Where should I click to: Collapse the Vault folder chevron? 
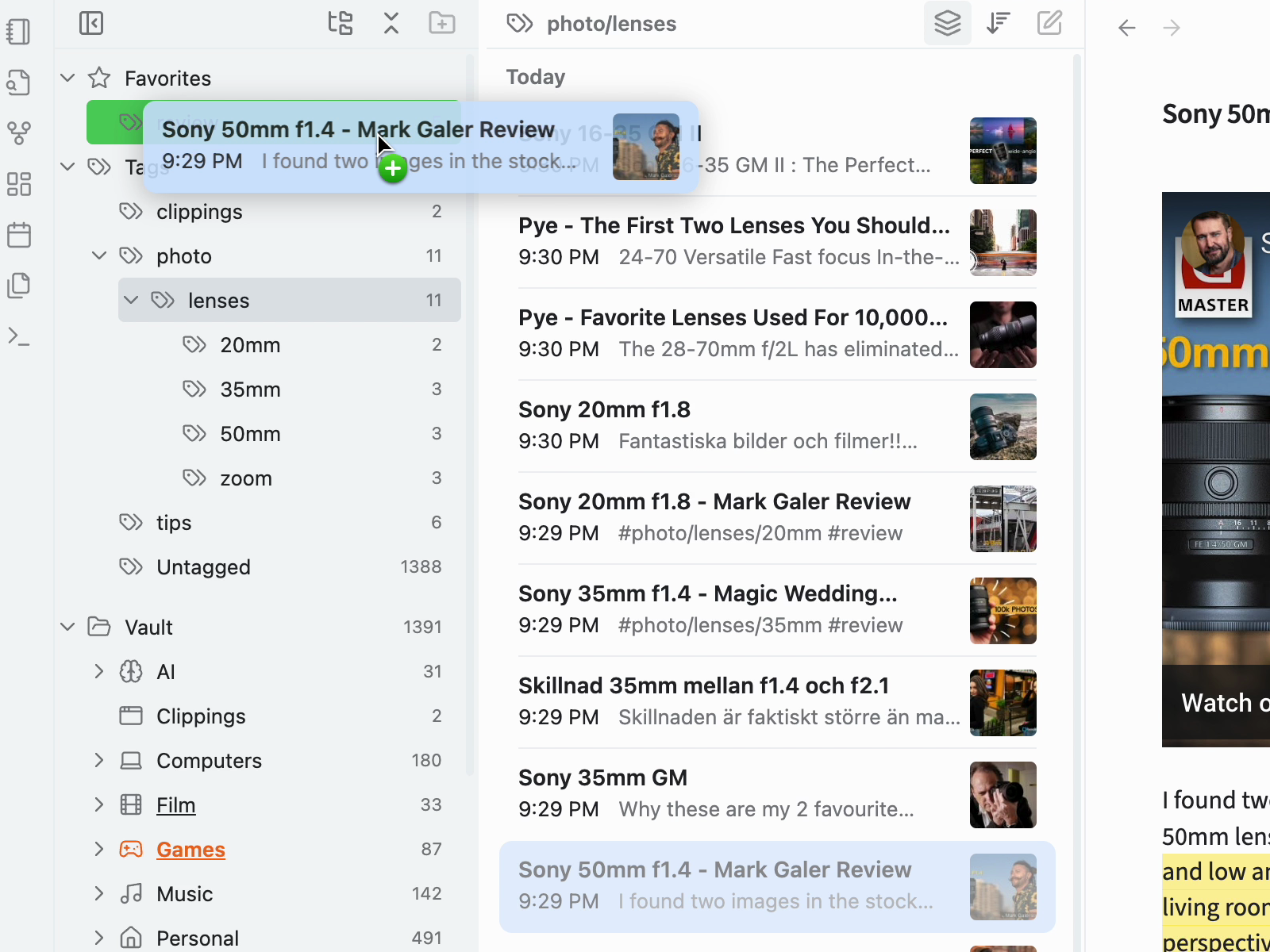[x=67, y=627]
